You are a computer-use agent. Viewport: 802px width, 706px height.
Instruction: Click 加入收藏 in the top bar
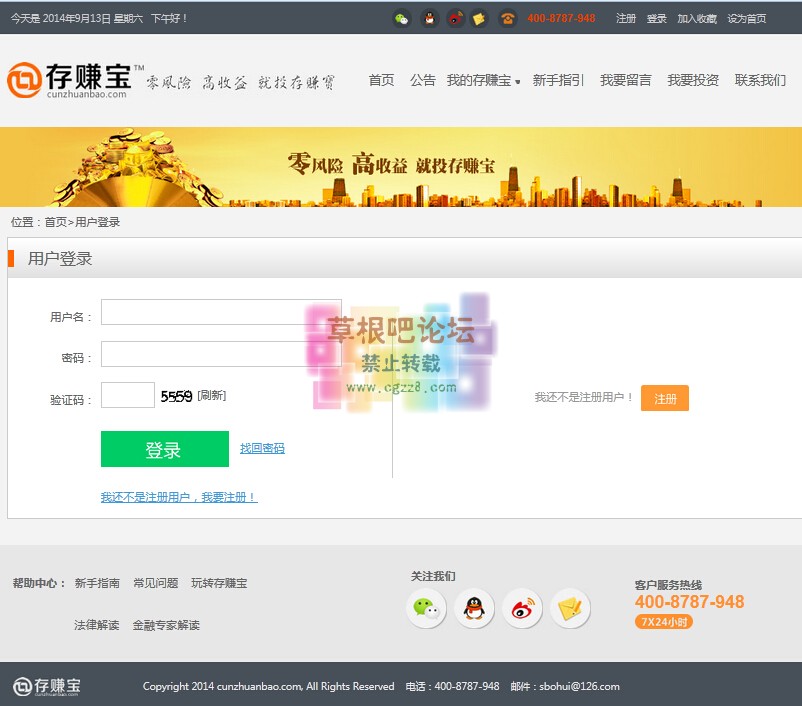[696, 19]
